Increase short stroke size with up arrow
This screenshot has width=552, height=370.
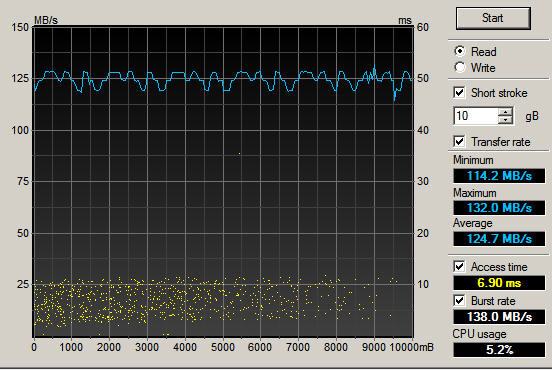tap(506, 112)
